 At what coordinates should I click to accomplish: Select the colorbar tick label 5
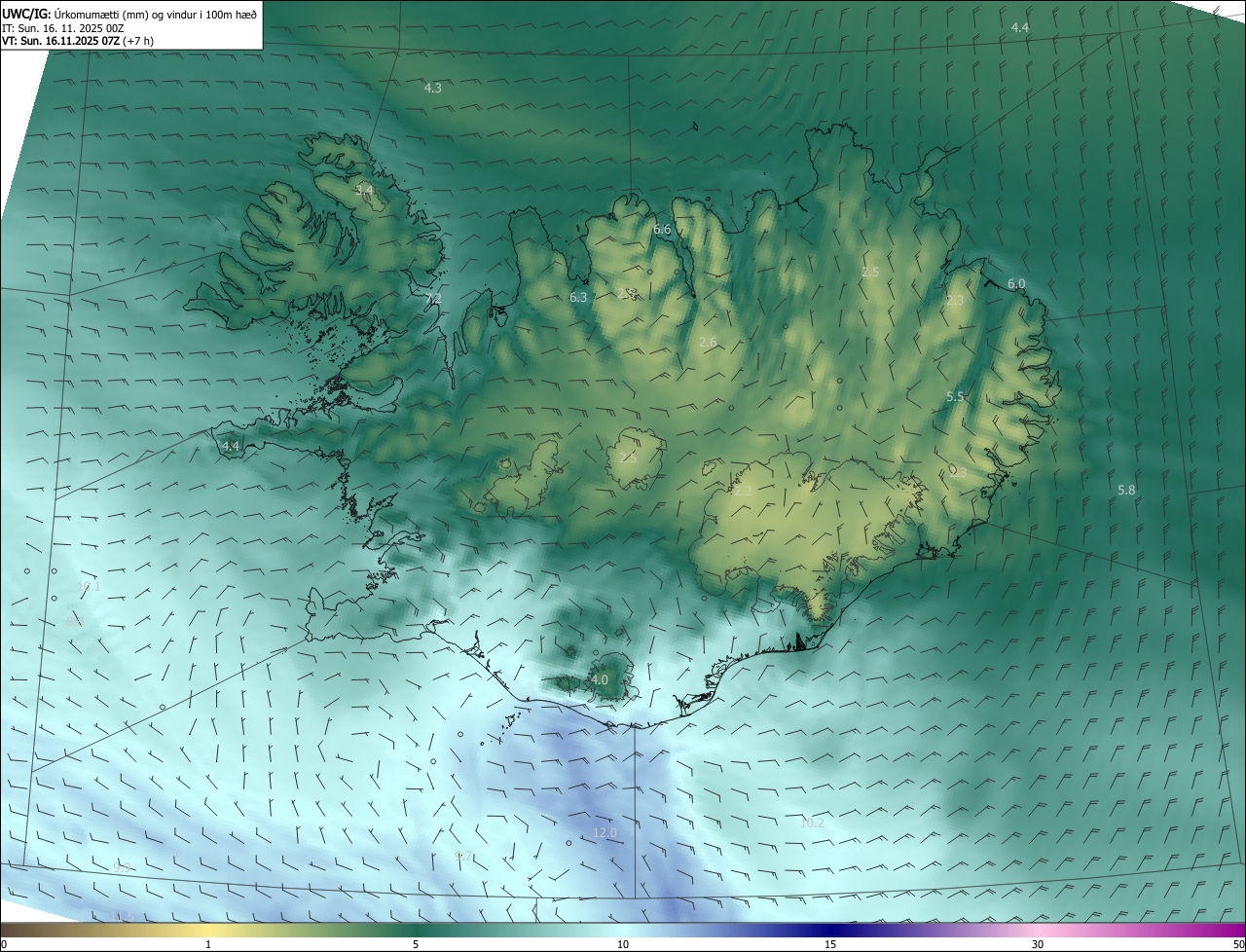coord(416,944)
